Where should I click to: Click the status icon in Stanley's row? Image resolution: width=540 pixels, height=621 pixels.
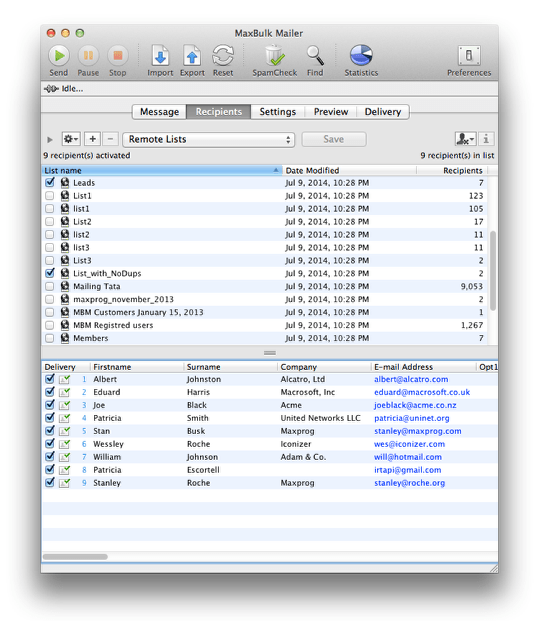coord(65,483)
